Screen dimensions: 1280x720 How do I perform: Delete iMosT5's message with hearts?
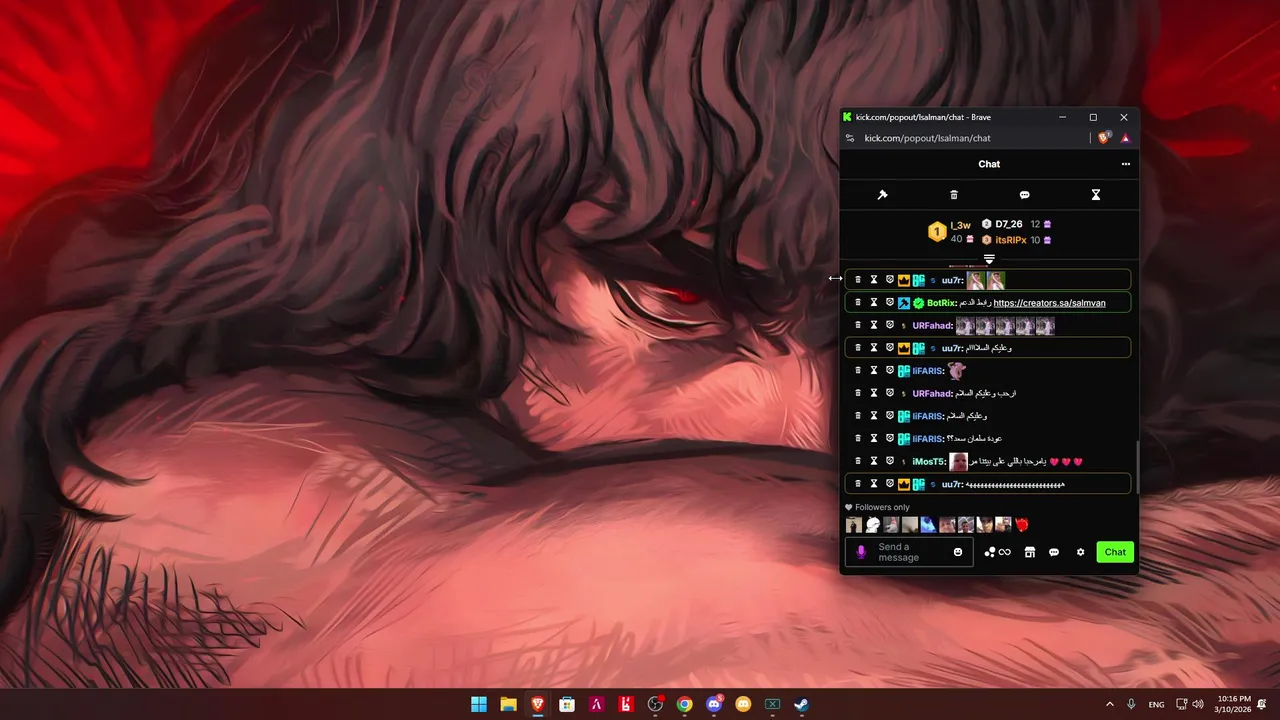tap(857, 461)
